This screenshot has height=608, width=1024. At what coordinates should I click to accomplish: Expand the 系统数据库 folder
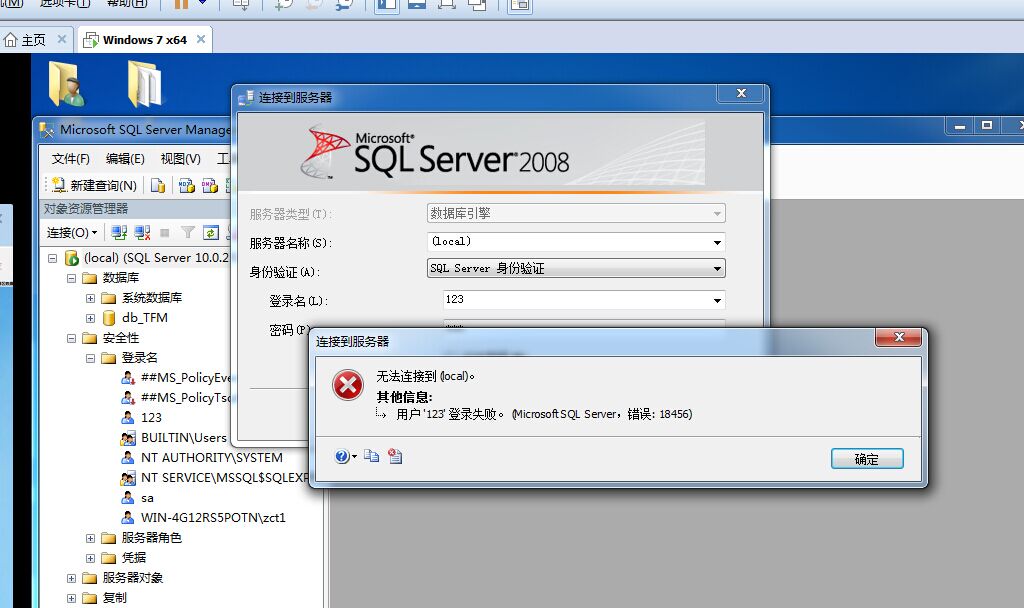90,298
